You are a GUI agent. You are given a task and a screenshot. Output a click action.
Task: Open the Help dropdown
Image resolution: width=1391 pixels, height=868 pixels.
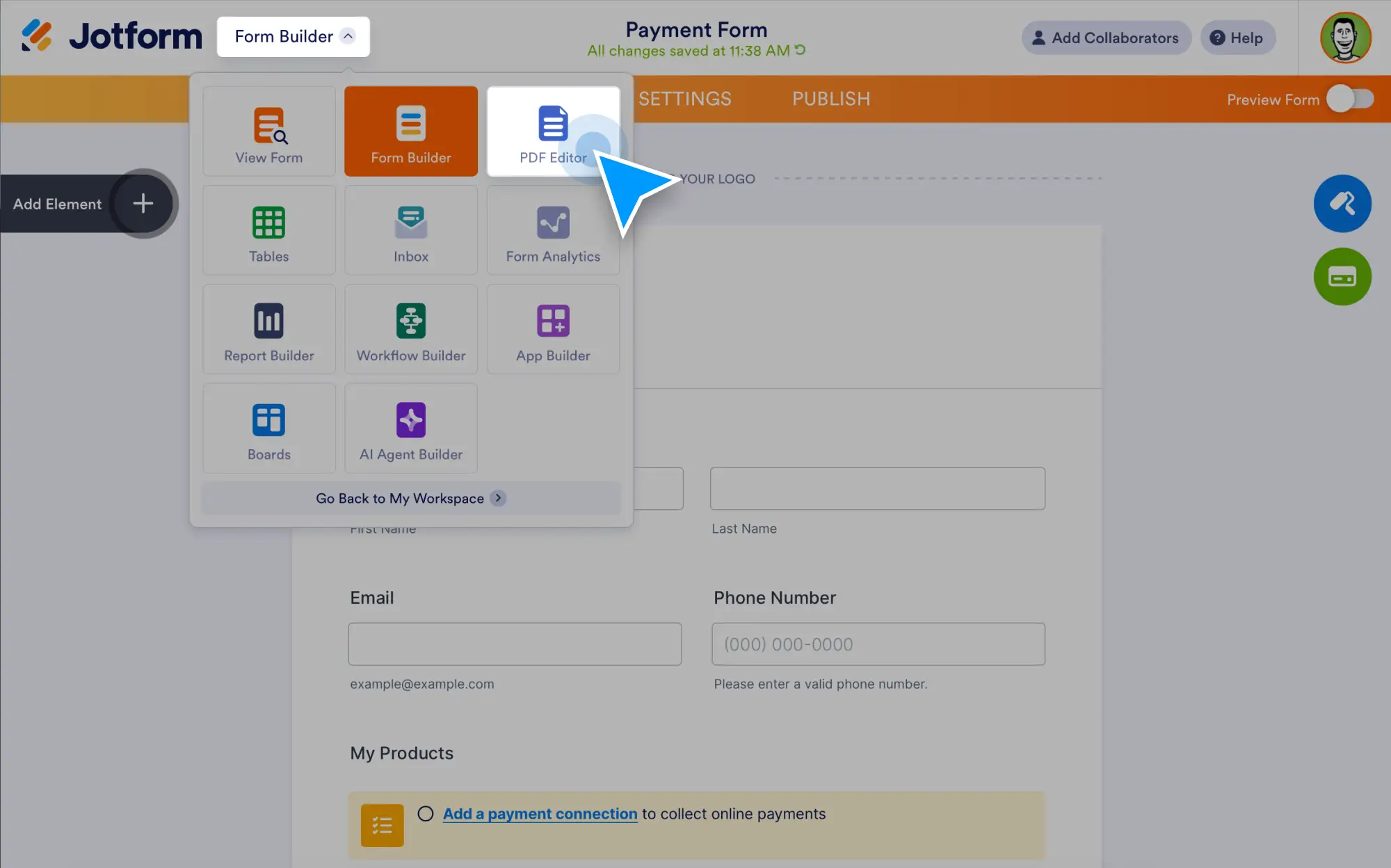click(x=1237, y=38)
